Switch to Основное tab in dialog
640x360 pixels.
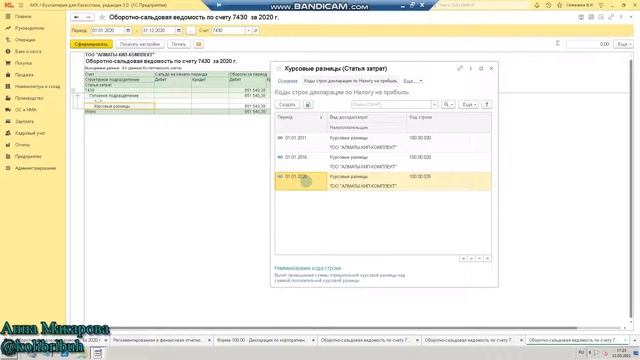(x=288, y=81)
